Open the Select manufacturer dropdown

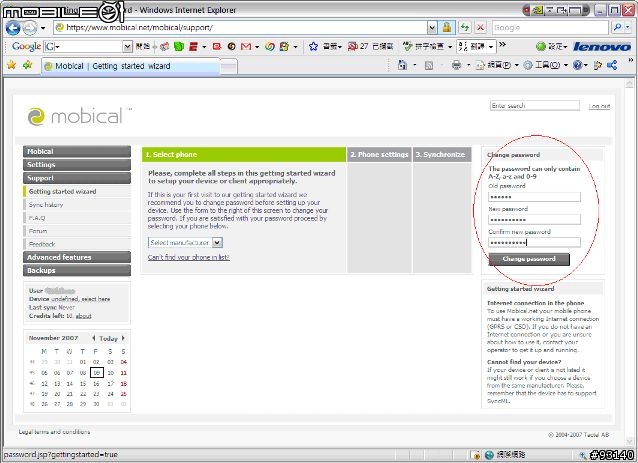[217, 242]
